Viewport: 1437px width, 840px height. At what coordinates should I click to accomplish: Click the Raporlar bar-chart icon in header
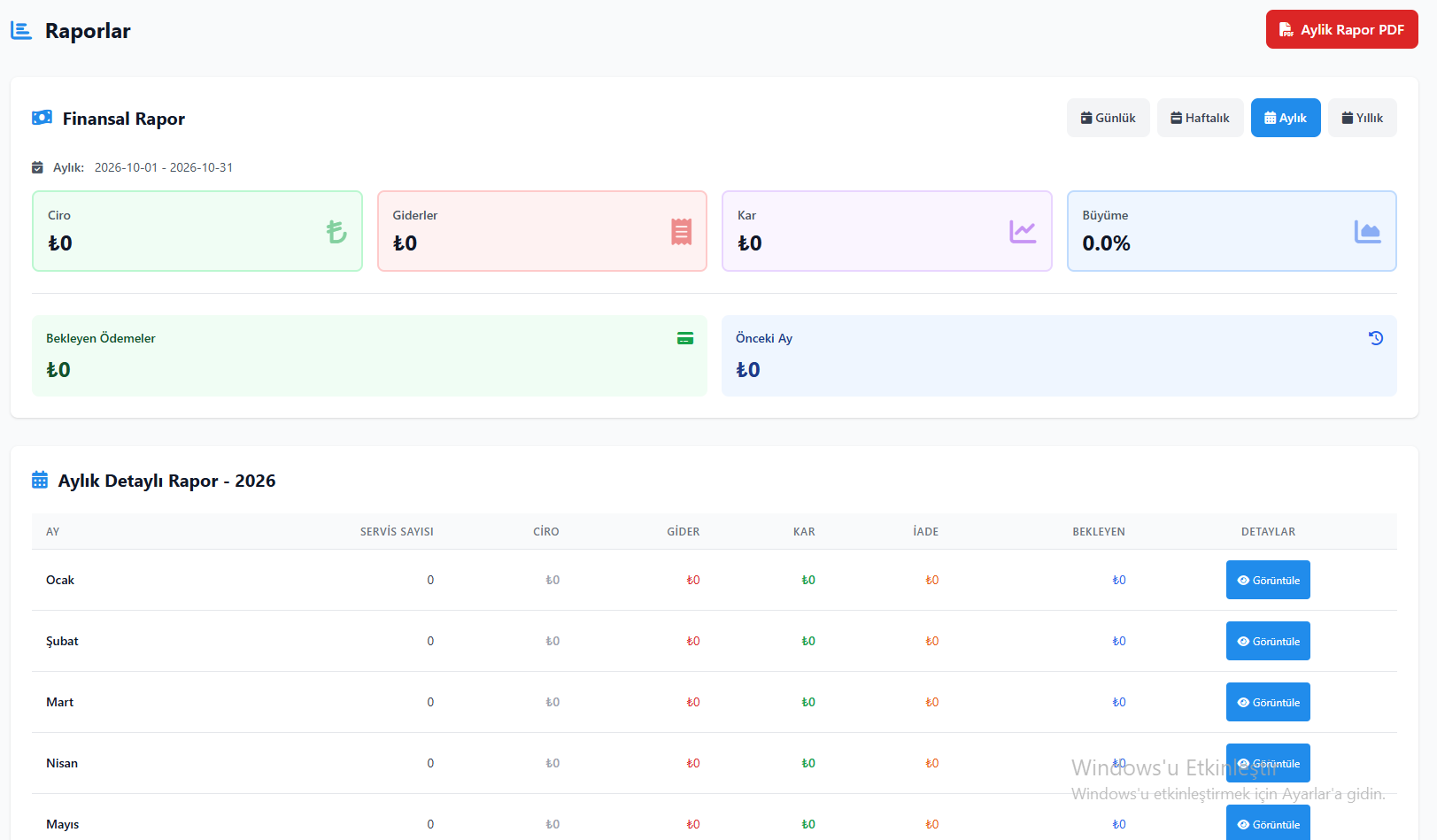click(x=21, y=31)
